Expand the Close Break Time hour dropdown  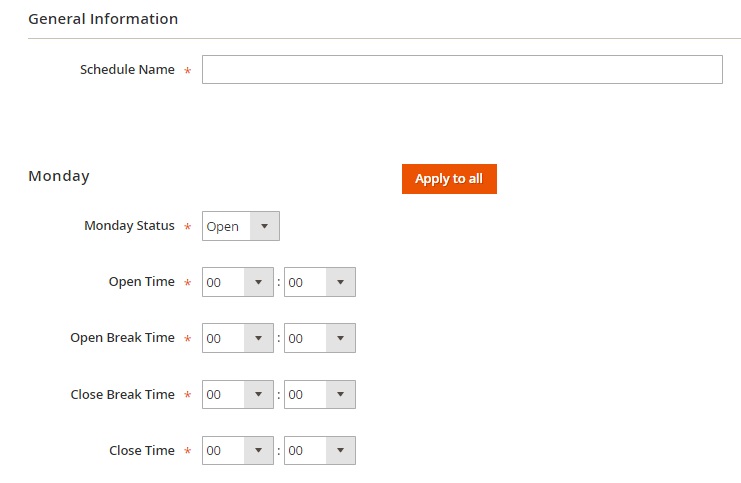pyautogui.click(x=238, y=394)
